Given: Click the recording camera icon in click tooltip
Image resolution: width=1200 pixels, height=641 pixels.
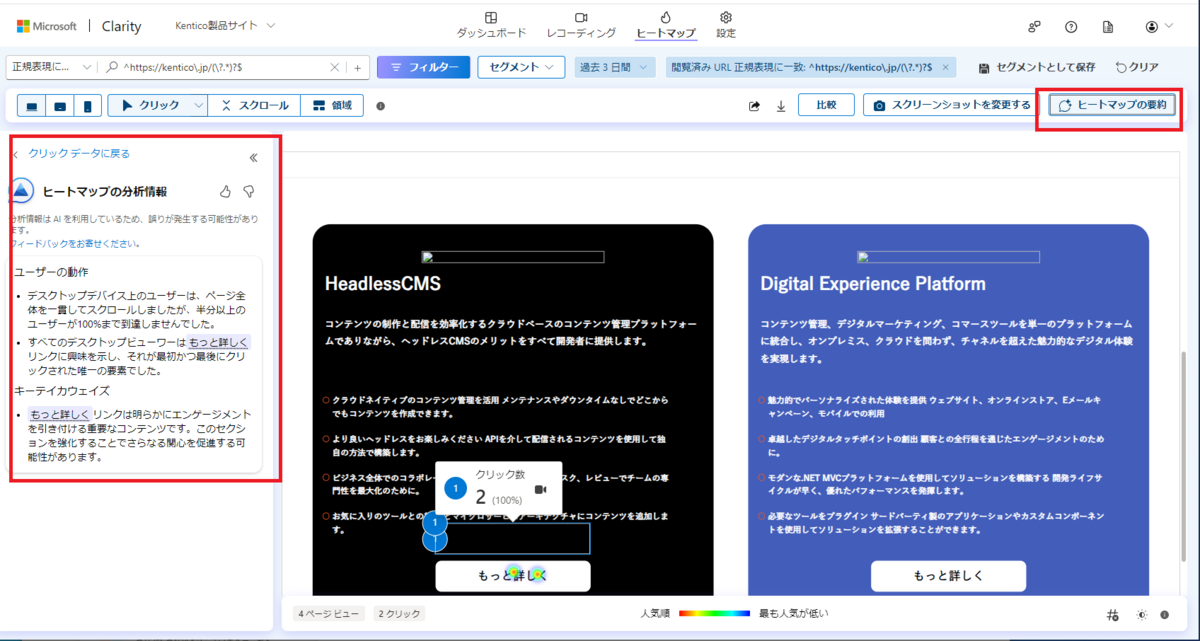Looking at the screenshot, I should 541,489.
